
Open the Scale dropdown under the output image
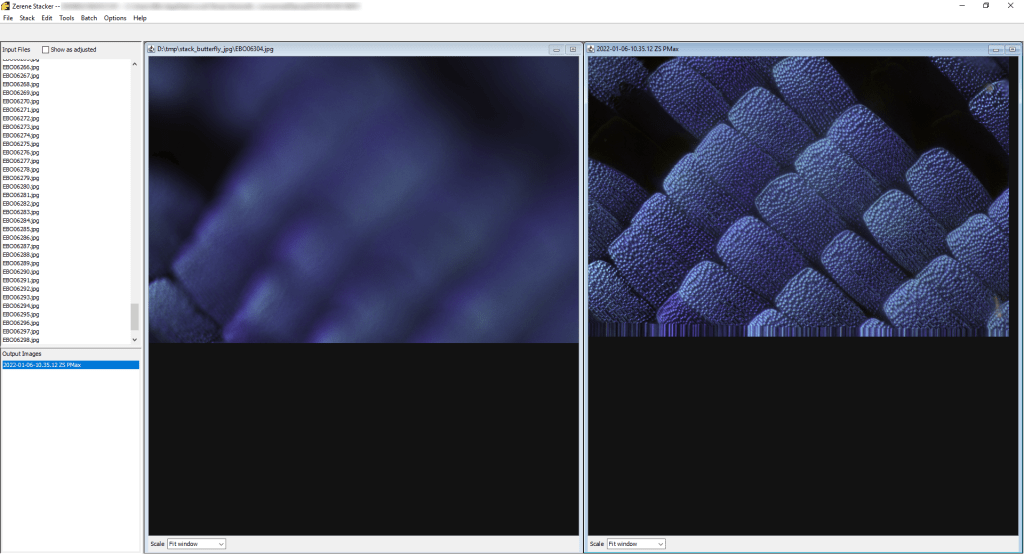coord(636,544)
